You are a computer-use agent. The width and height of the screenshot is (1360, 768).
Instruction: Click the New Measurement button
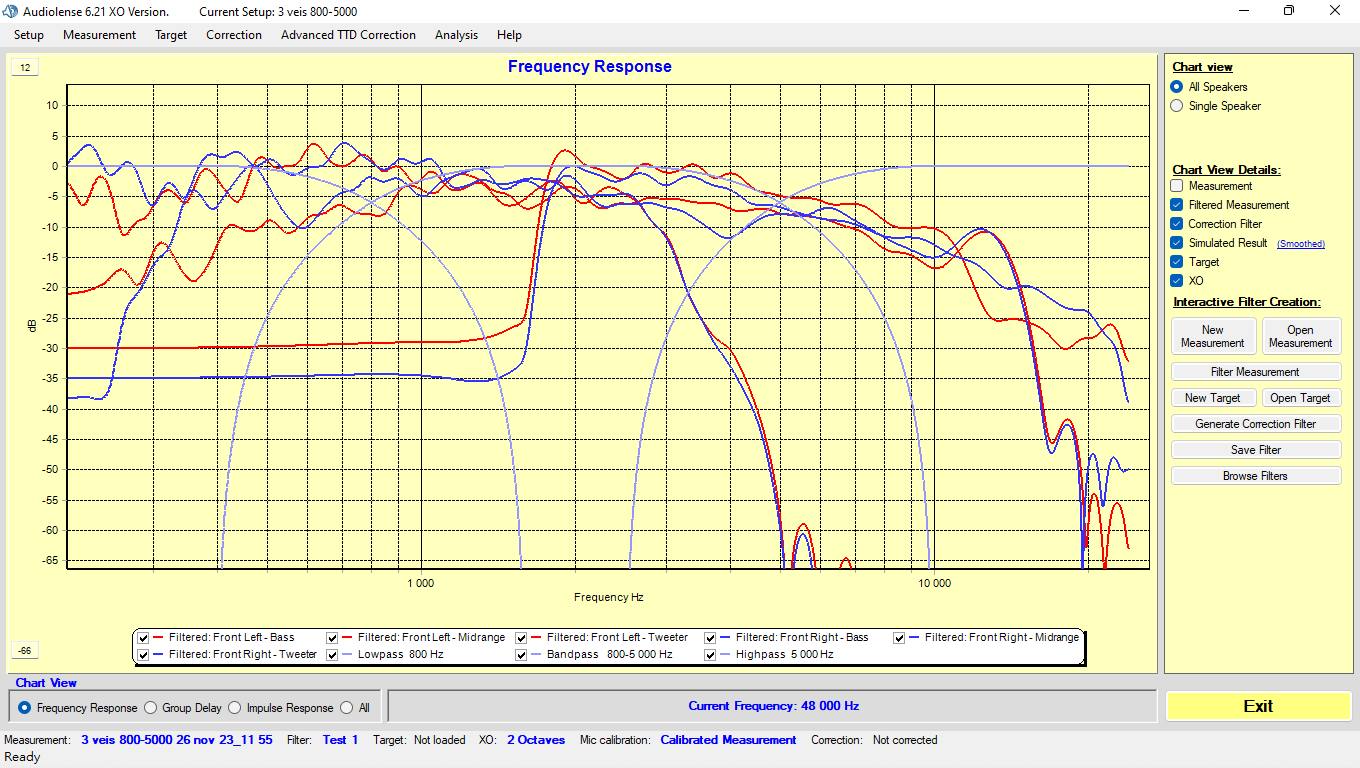tap(1212, 336)
